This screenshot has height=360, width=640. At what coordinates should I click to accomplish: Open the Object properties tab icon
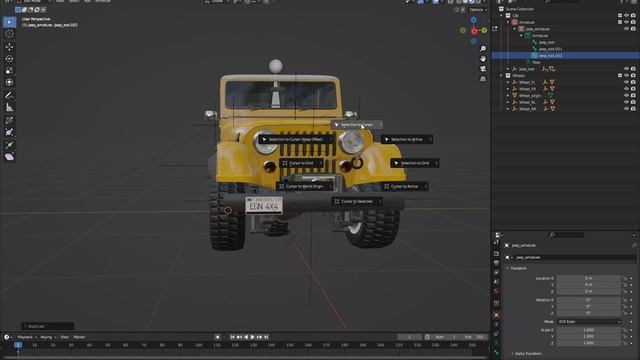tap(496, 315)
